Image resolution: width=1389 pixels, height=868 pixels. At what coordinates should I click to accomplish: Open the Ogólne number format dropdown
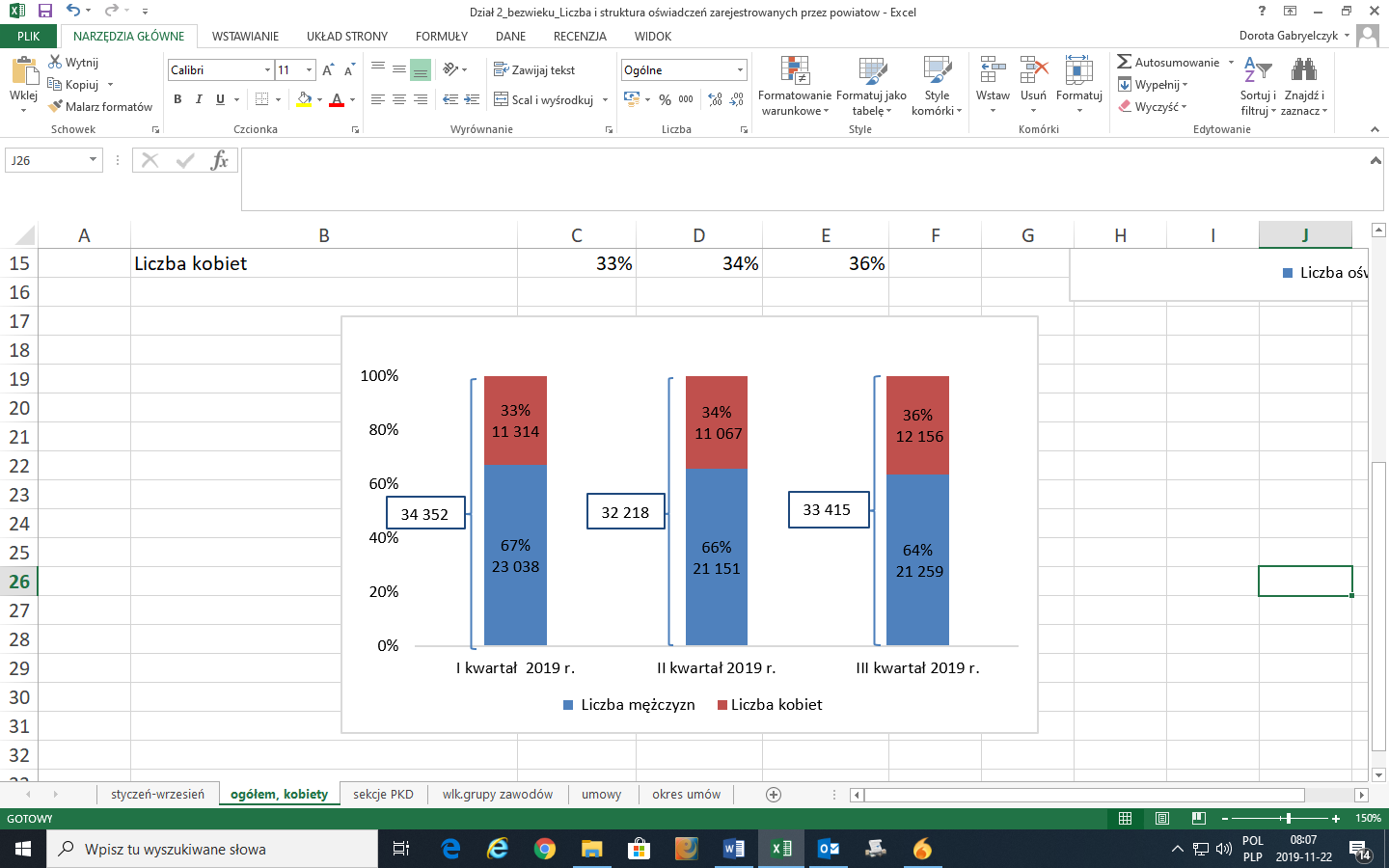point(740,70)
